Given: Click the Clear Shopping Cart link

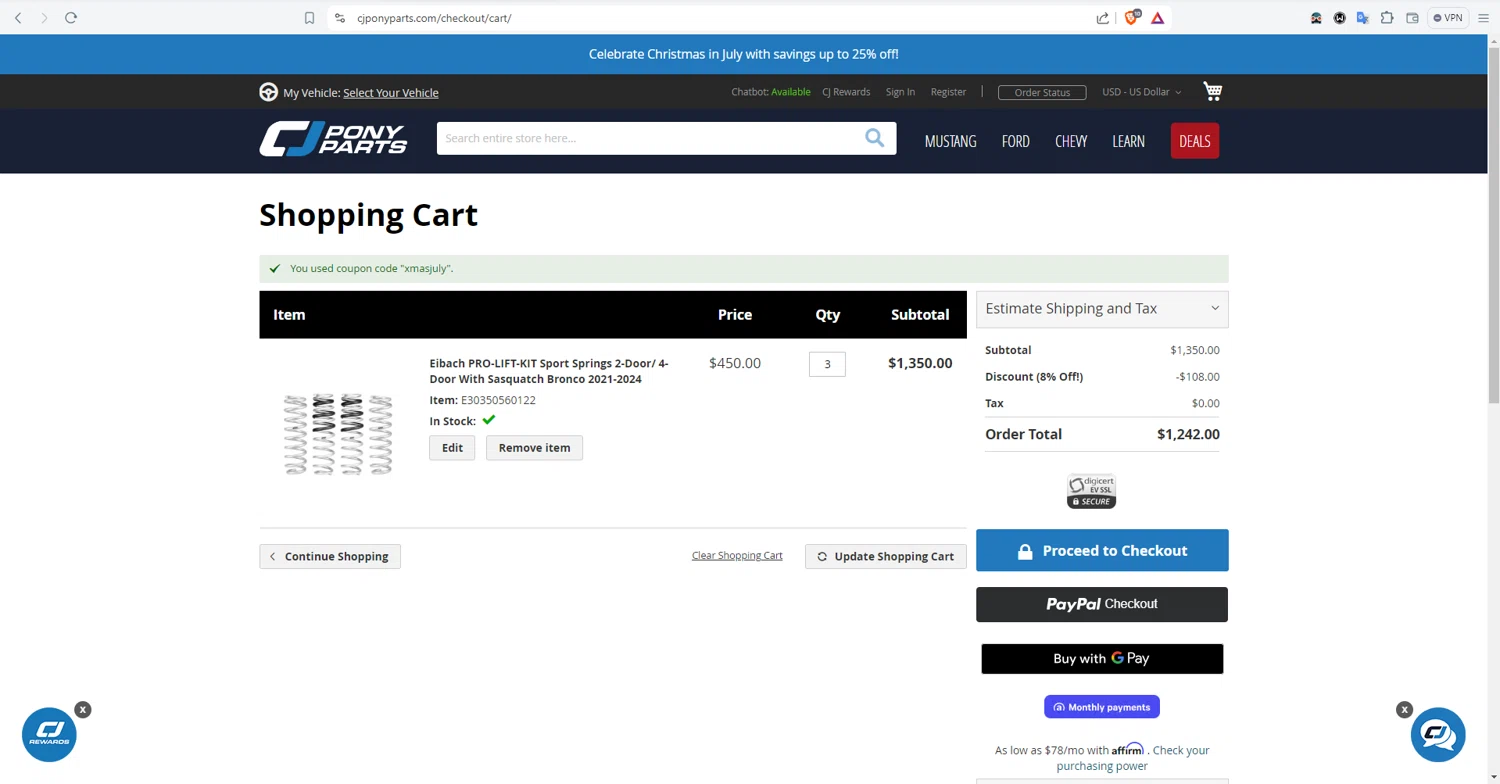Looking at the screenshot, I should click(737, 556).
